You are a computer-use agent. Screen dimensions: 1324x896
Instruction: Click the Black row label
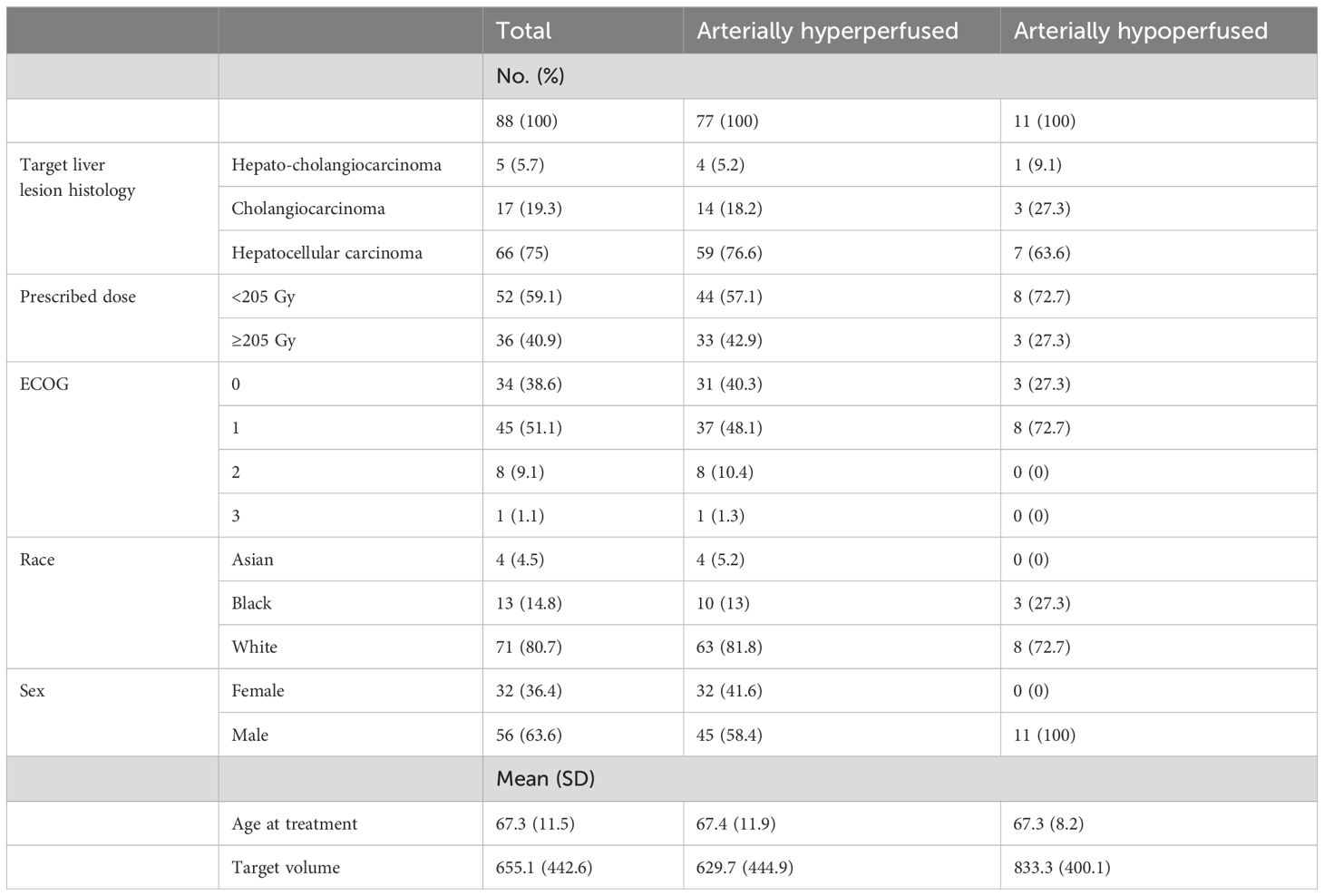(x=251, y=603)
